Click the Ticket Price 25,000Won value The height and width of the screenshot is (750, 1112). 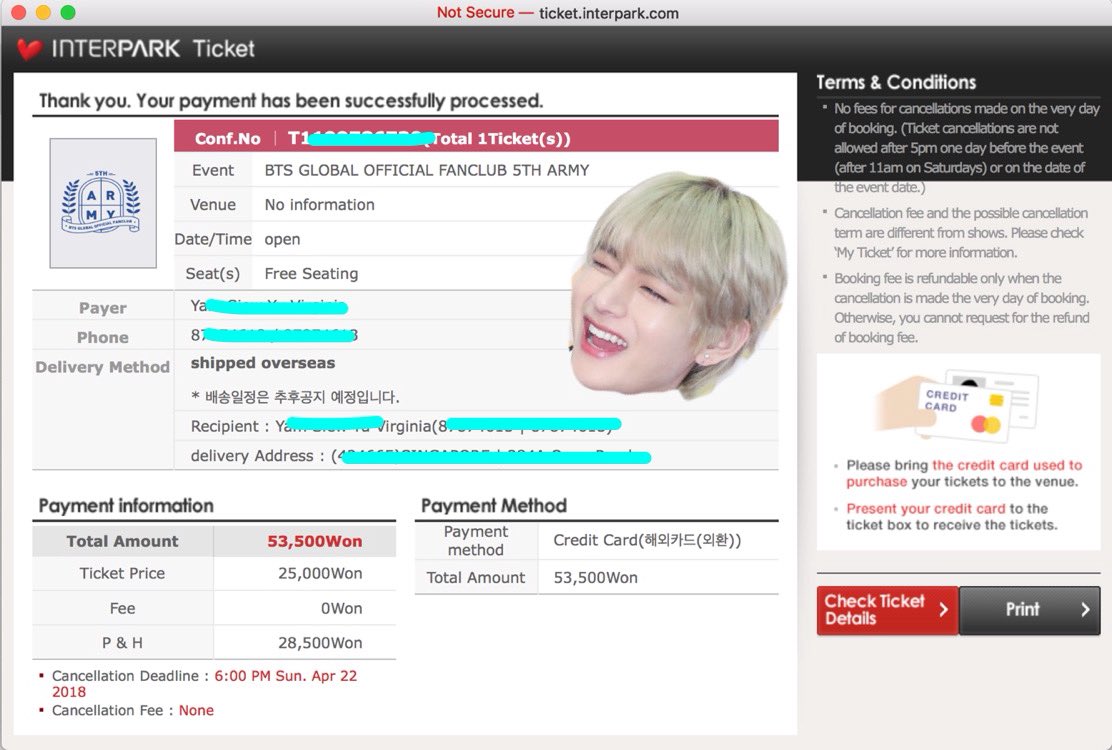coord(320,573)
